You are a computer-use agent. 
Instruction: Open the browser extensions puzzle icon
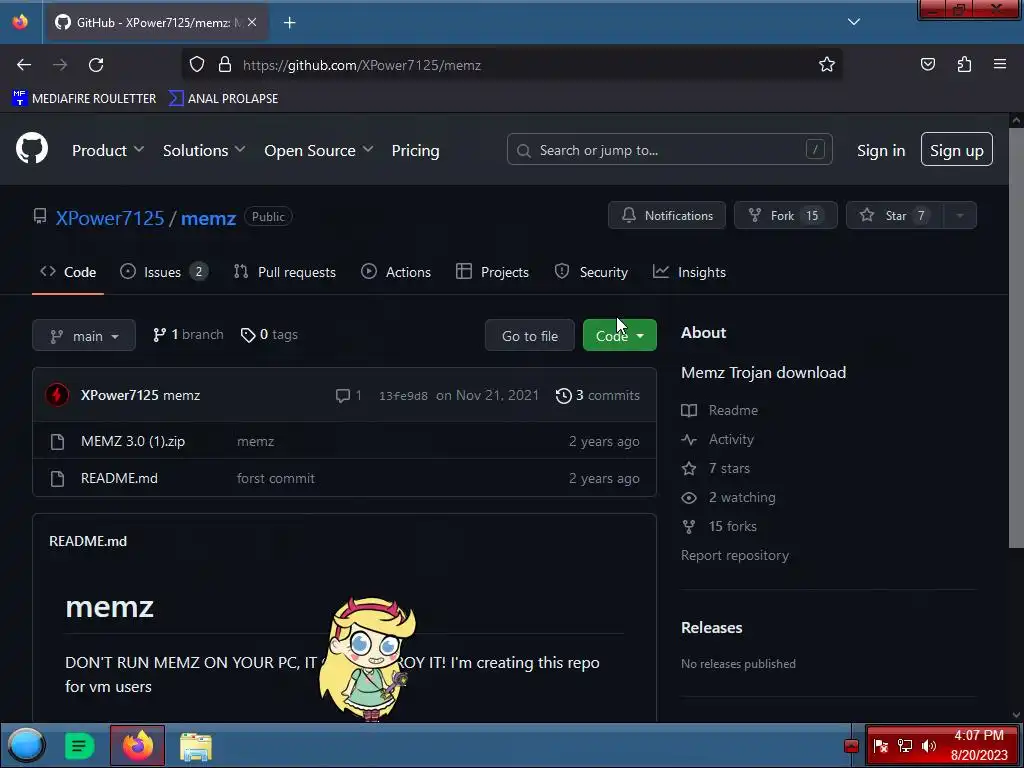pos(964,64)
